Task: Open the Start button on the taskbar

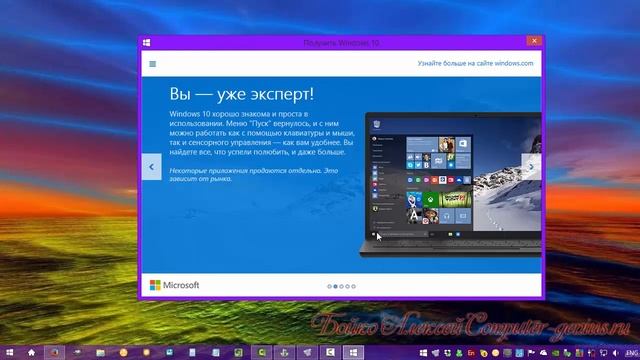Action: (x=10, y=353)
